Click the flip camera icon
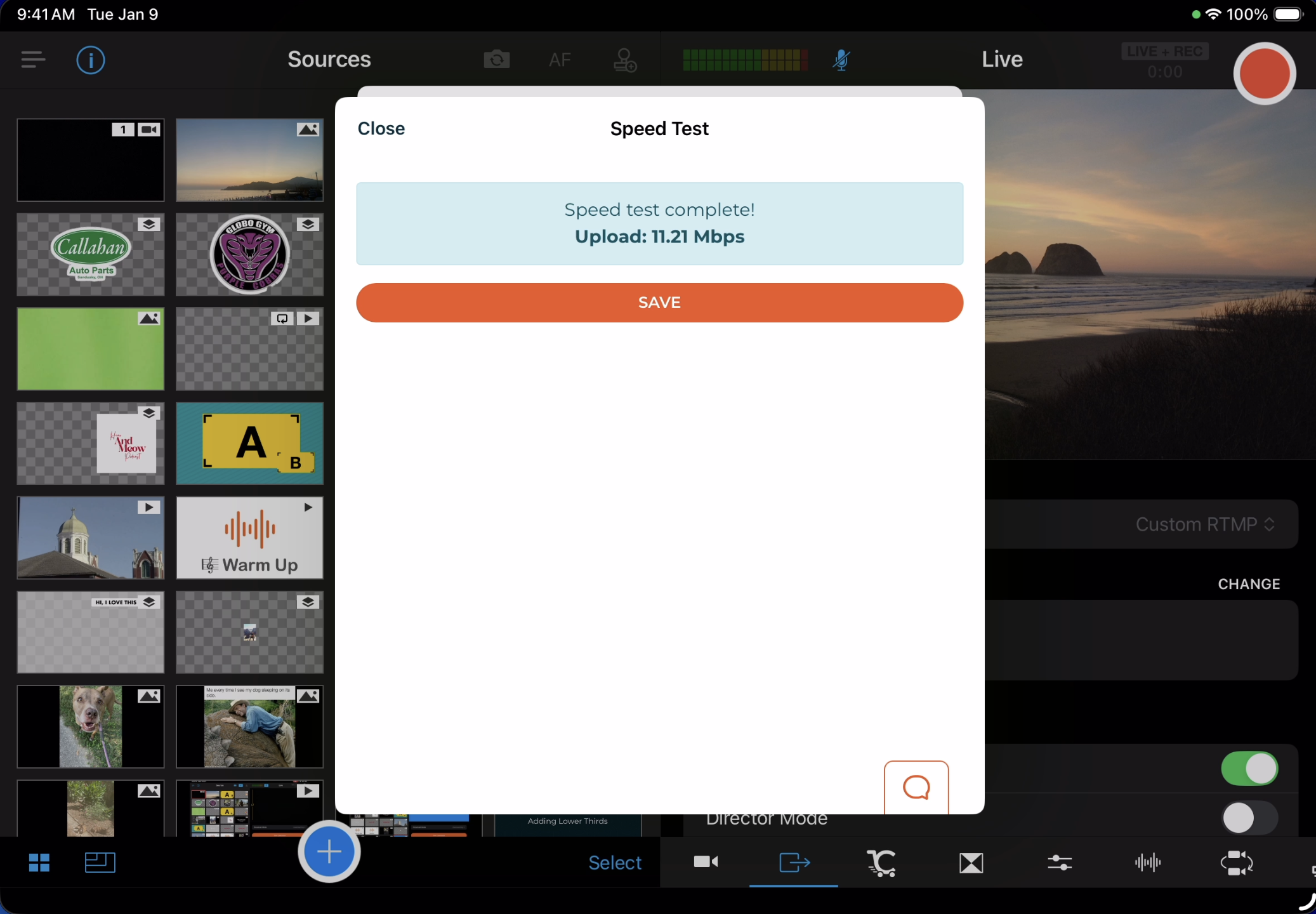The image size is (1316, 914). coord(496,60)
